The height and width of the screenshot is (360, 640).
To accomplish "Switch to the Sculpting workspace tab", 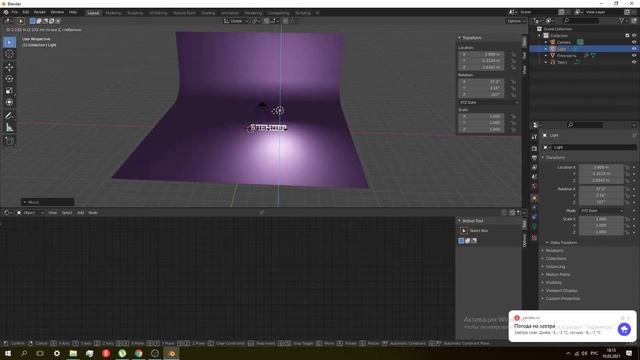I will tap(135, 13).
